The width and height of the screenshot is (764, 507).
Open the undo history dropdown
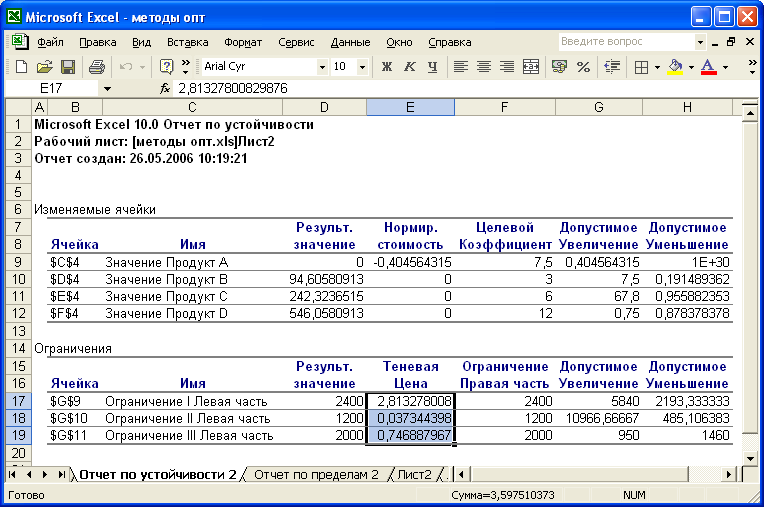(x=142, y=67)
